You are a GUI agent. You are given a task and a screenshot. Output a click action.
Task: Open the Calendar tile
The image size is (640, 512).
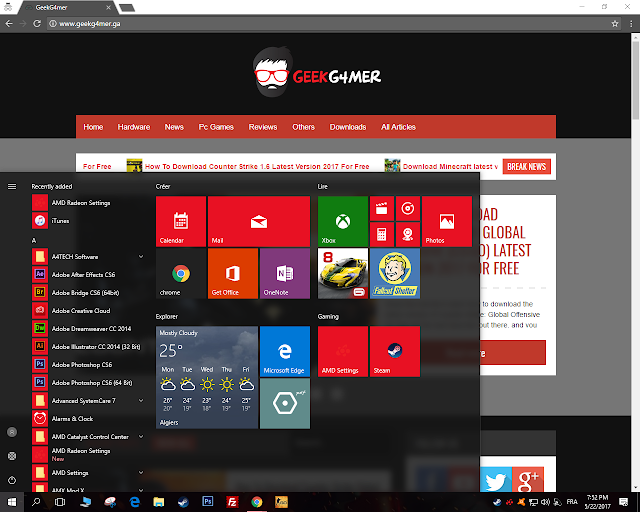pos(181,221)
